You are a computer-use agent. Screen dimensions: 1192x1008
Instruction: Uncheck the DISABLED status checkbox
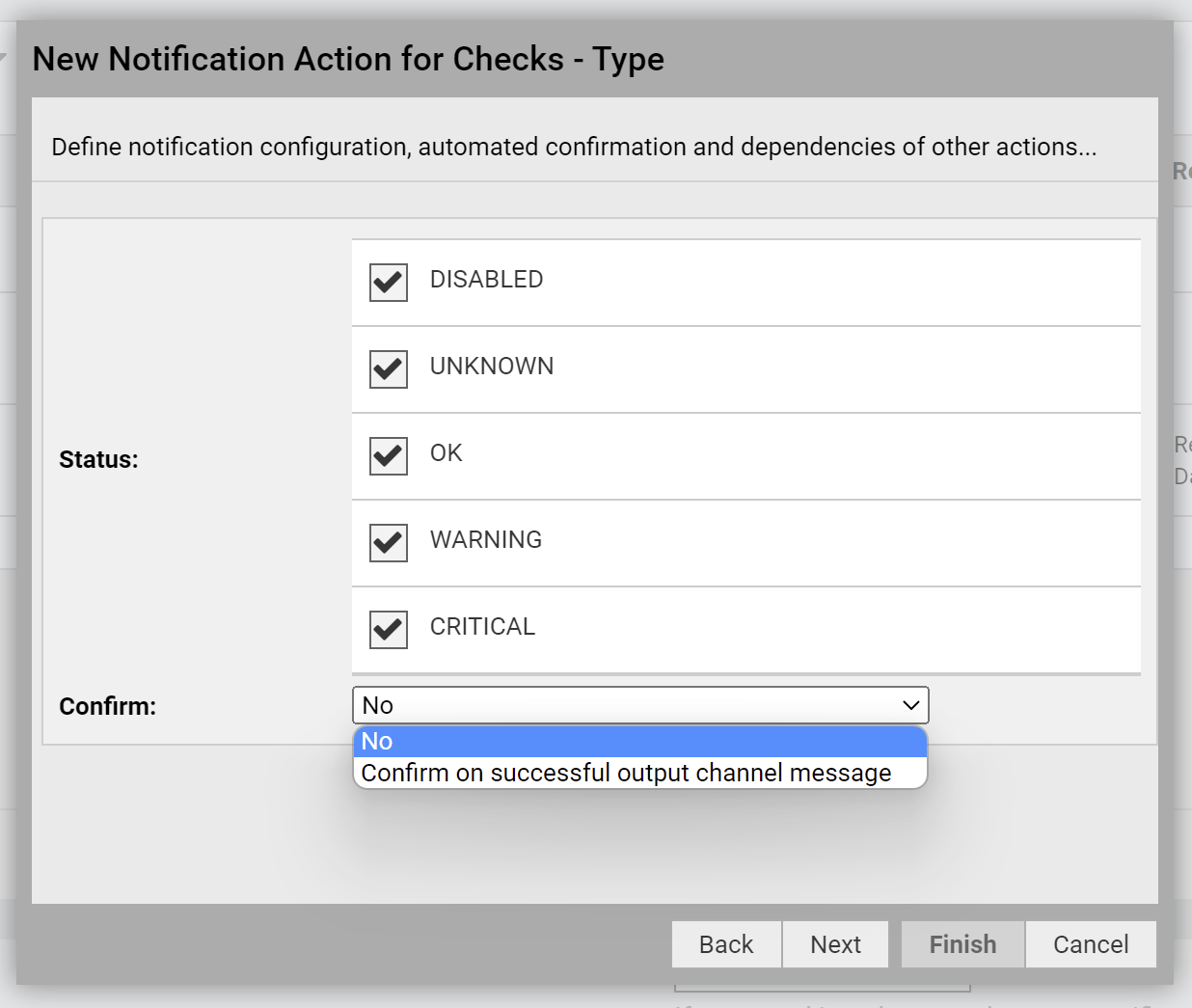(x=388, y=282)
